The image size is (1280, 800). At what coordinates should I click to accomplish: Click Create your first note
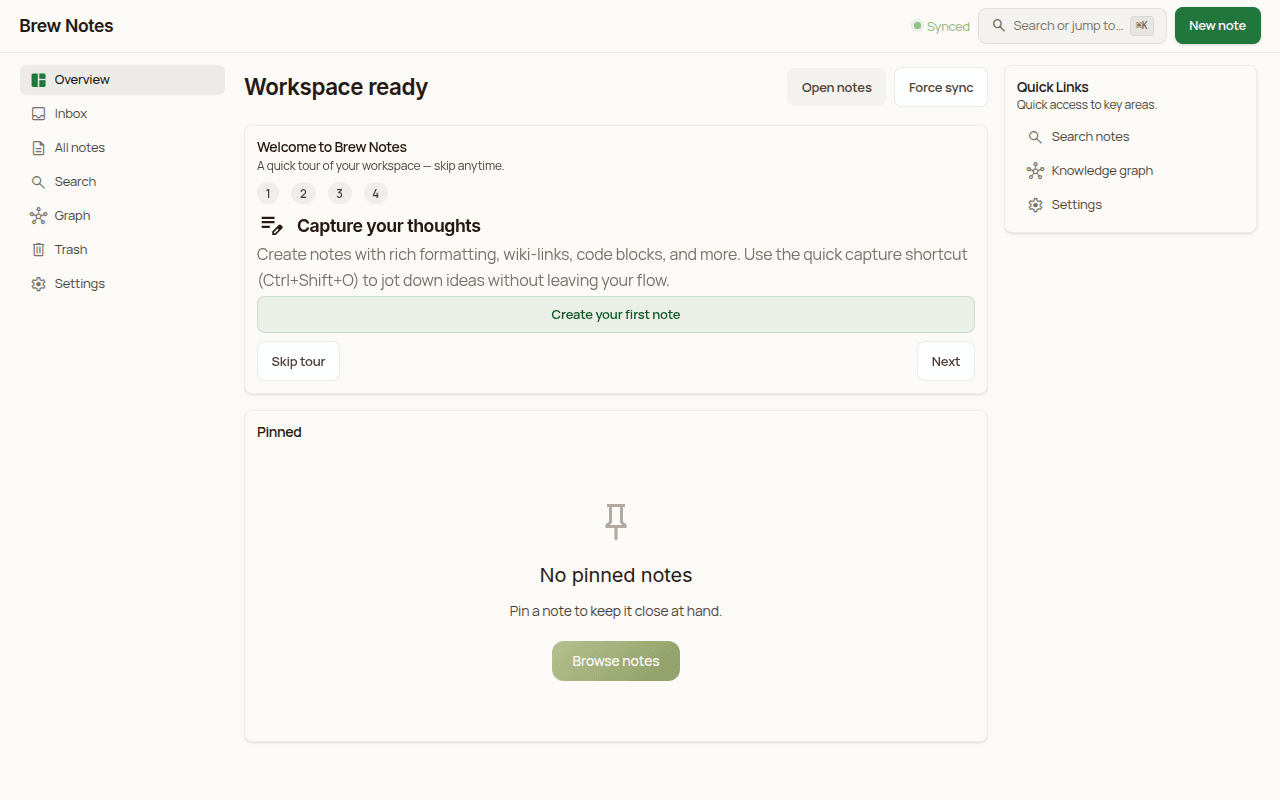(616, 315)
